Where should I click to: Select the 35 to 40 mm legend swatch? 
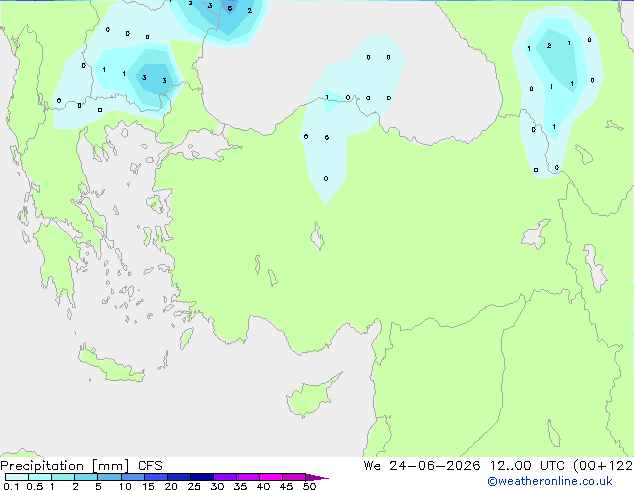point(248,477)
